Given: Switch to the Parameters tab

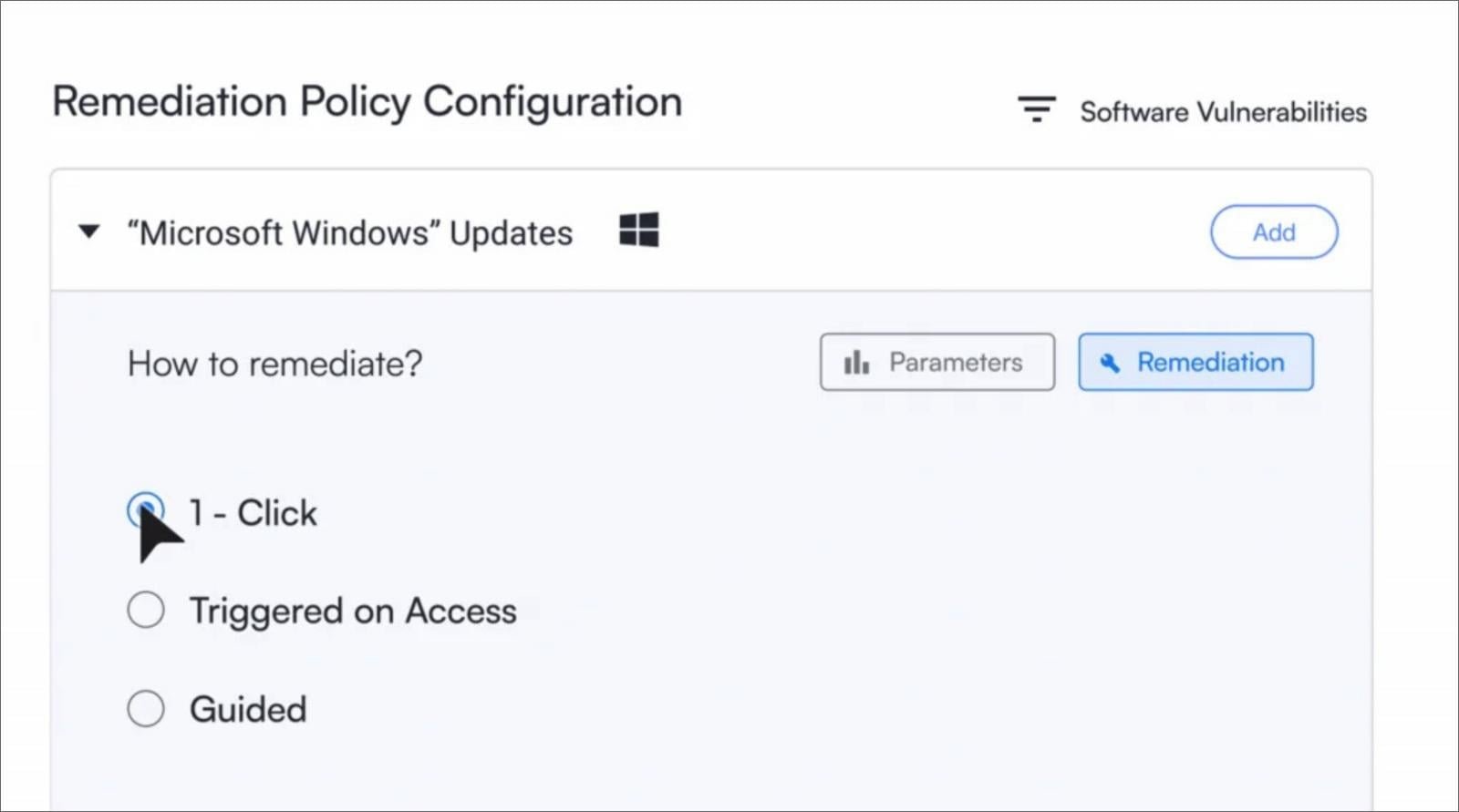Looking at the screenshot, I should click(x=936, y=362).
